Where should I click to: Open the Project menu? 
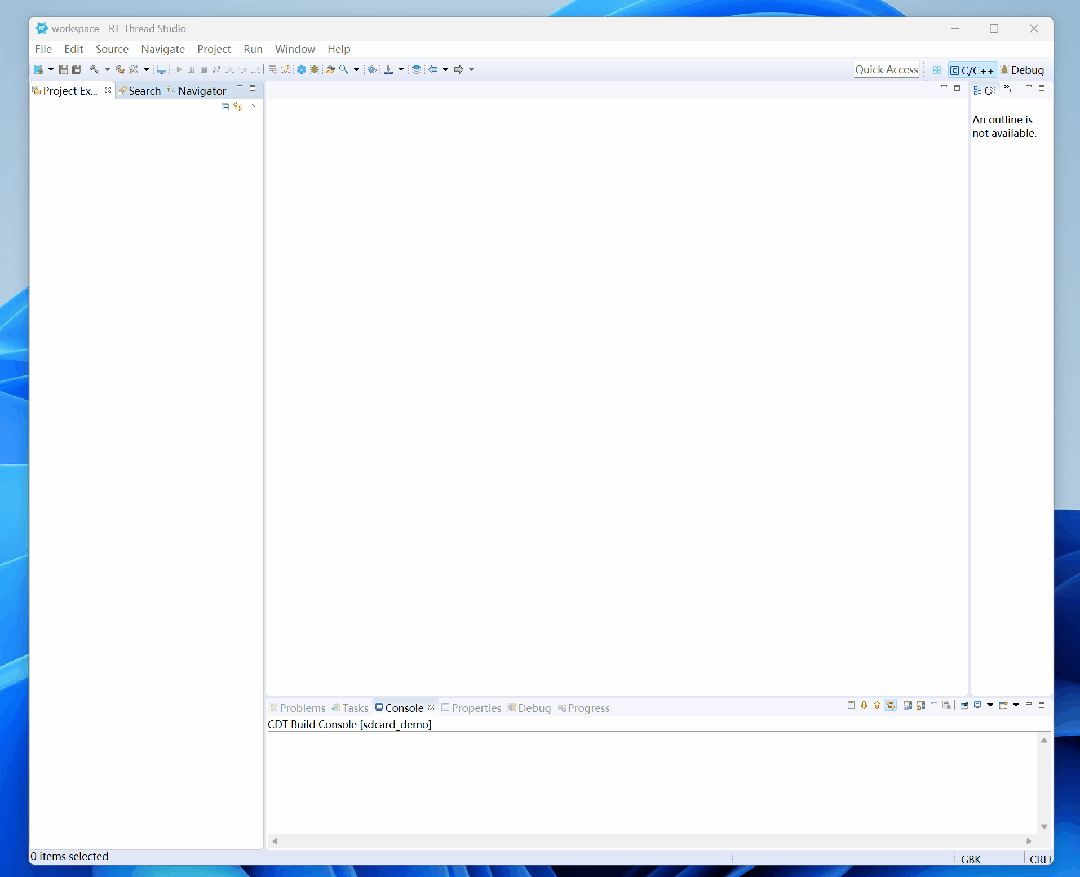[x=214, y=49]
